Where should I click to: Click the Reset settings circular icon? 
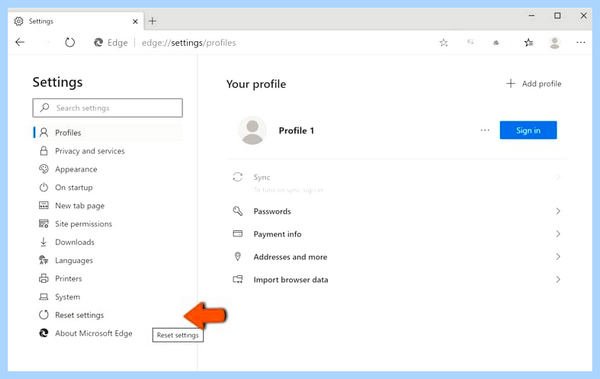point(44,315)
